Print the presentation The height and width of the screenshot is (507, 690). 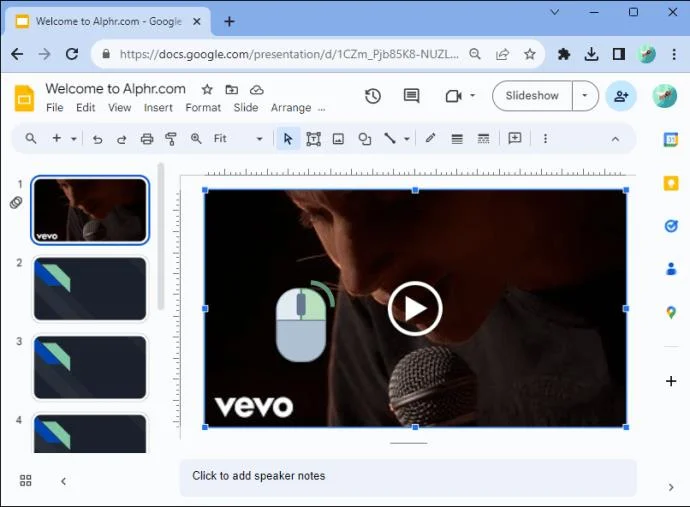click(x=147, y=139)
